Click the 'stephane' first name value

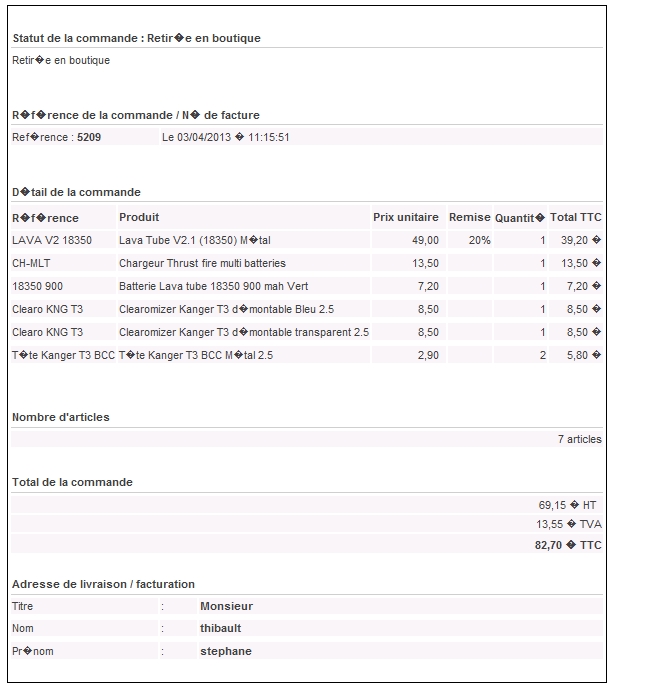pyautogui.click(x=226, y=652)
